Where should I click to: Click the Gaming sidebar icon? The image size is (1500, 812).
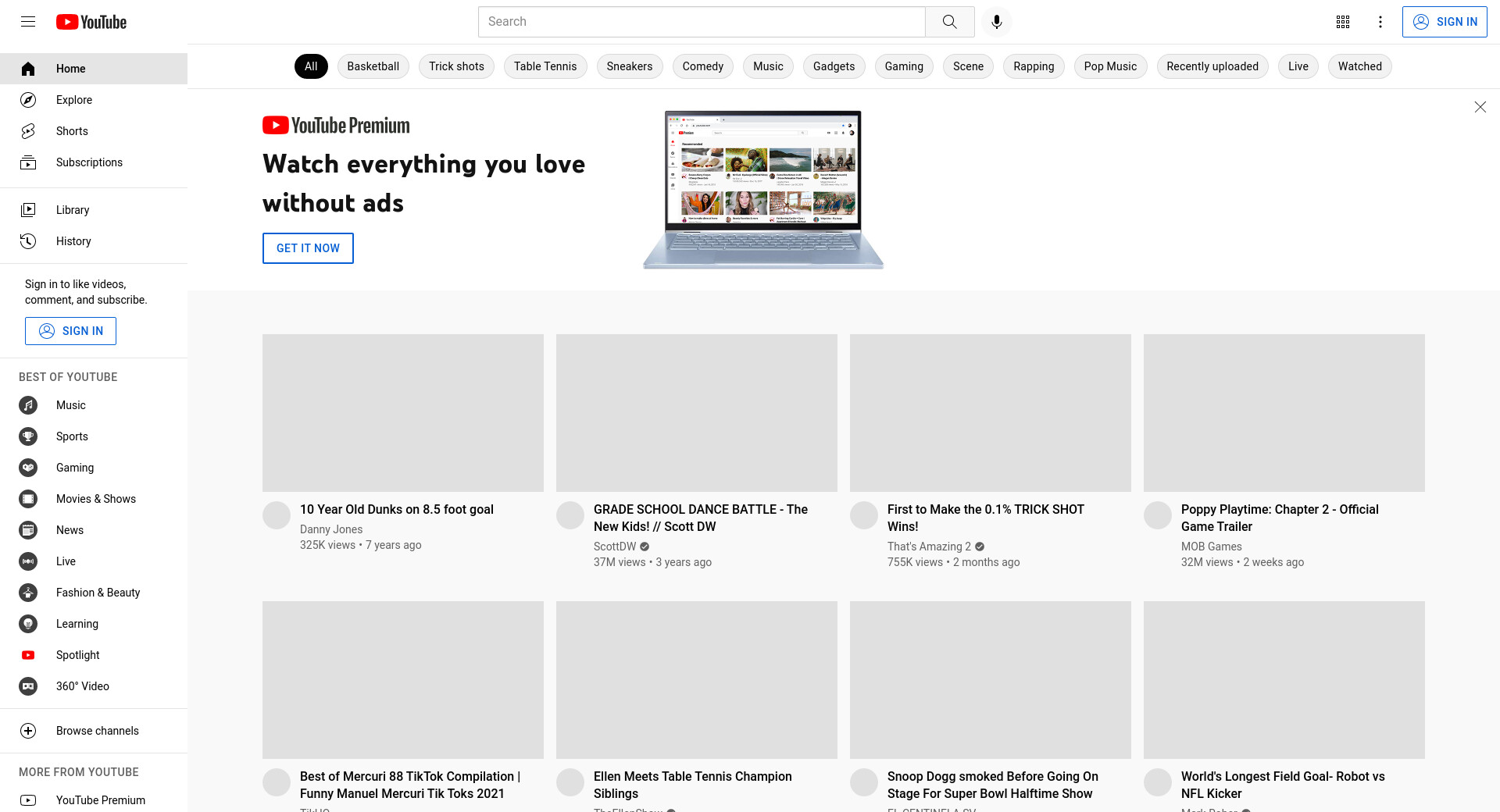[x=28, y=468]
